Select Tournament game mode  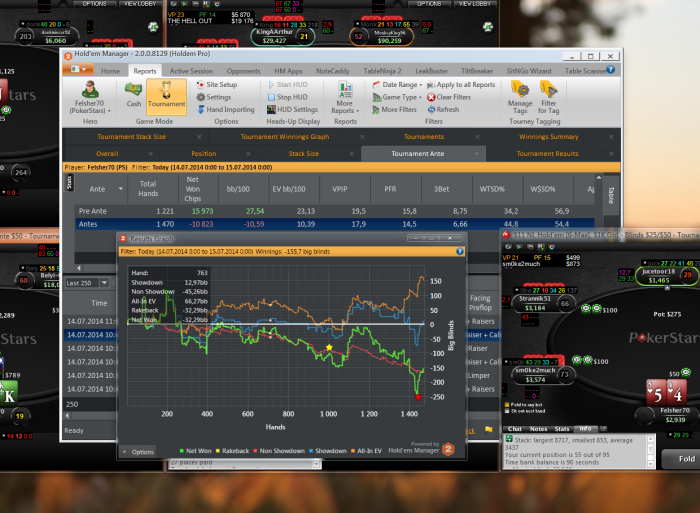(166, 95)
